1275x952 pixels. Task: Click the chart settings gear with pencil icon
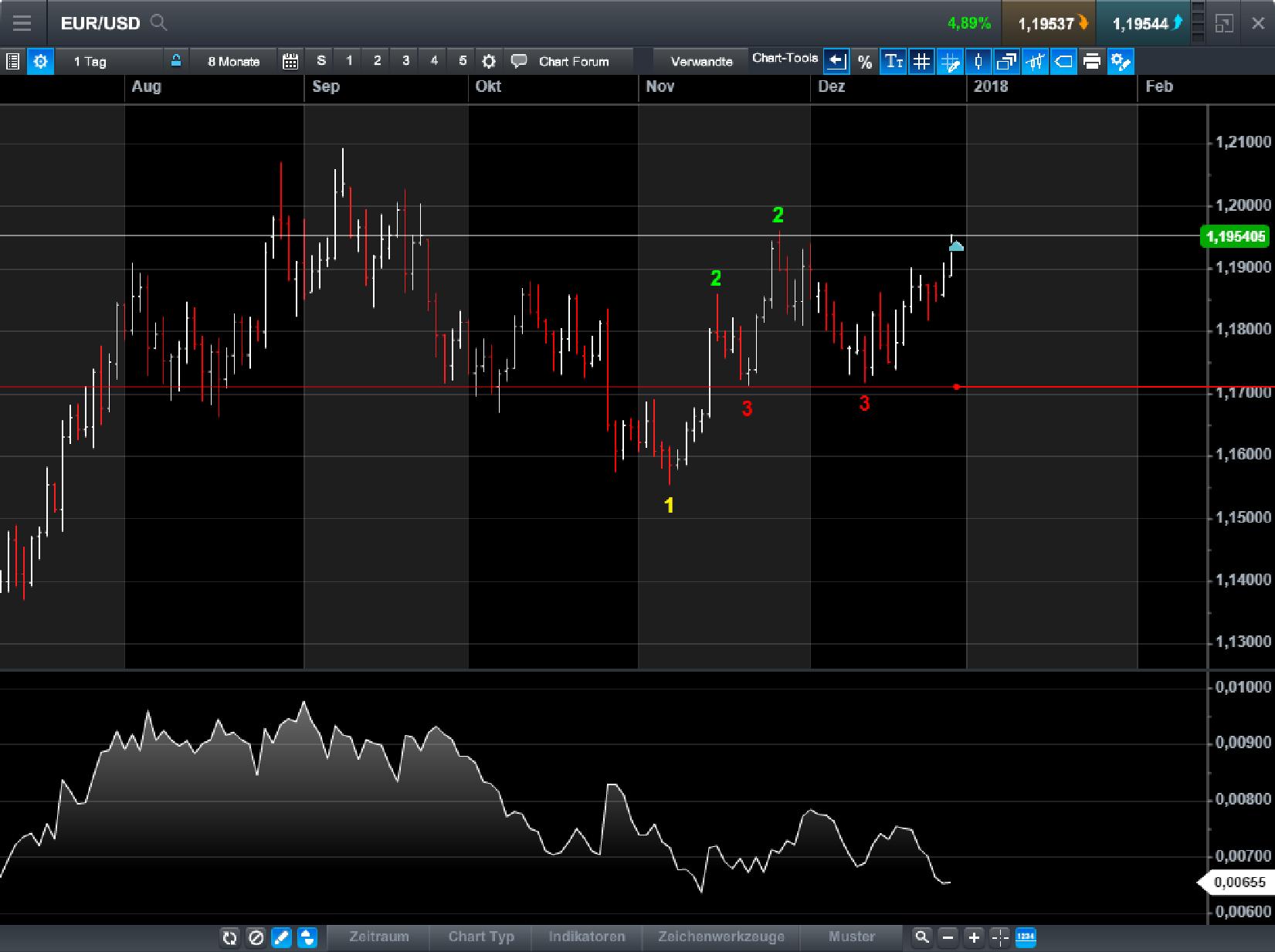pos(1121,62)
